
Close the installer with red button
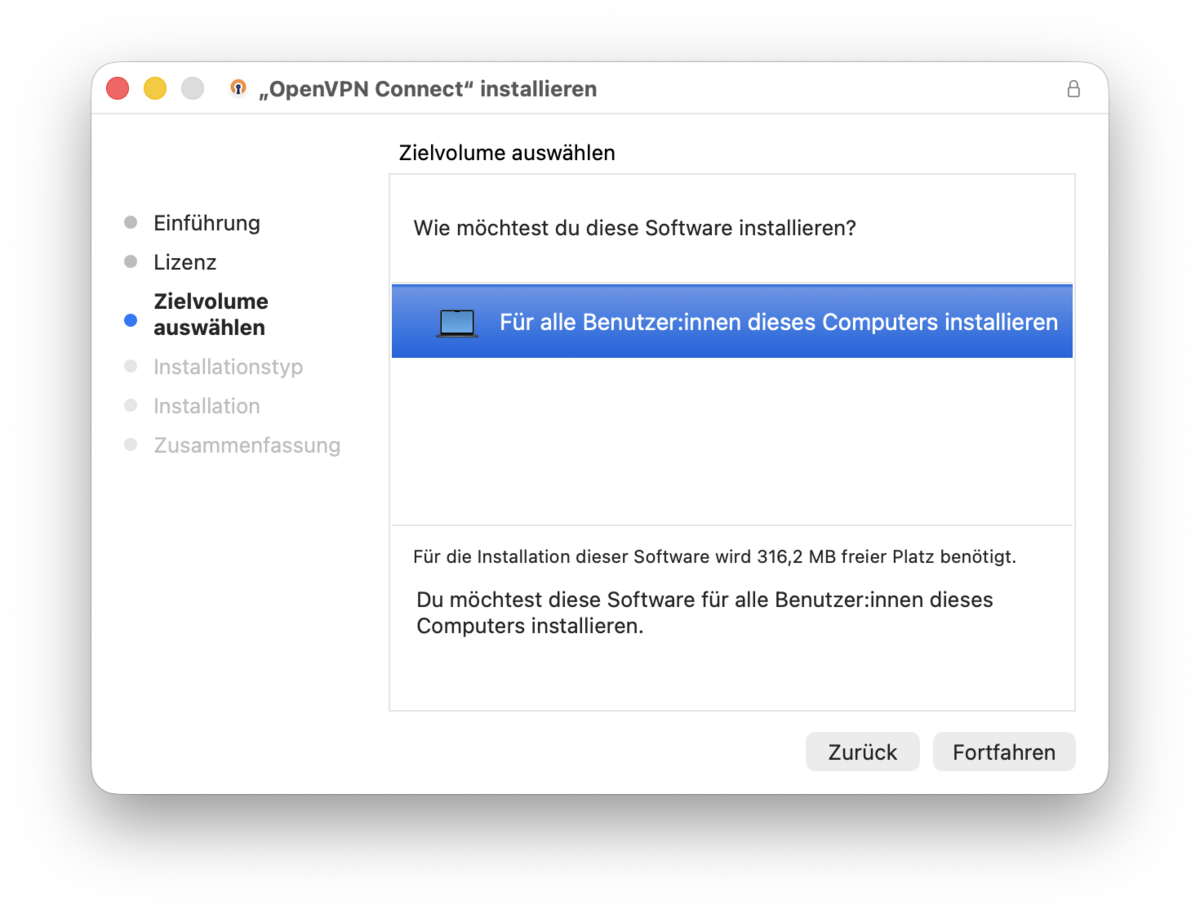[118, 88]
